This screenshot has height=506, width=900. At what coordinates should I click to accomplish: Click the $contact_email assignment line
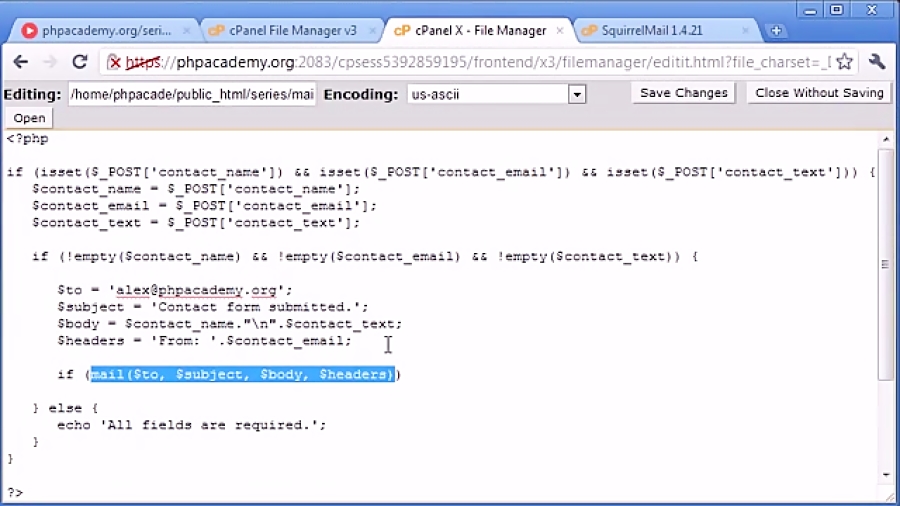point(204,206)
